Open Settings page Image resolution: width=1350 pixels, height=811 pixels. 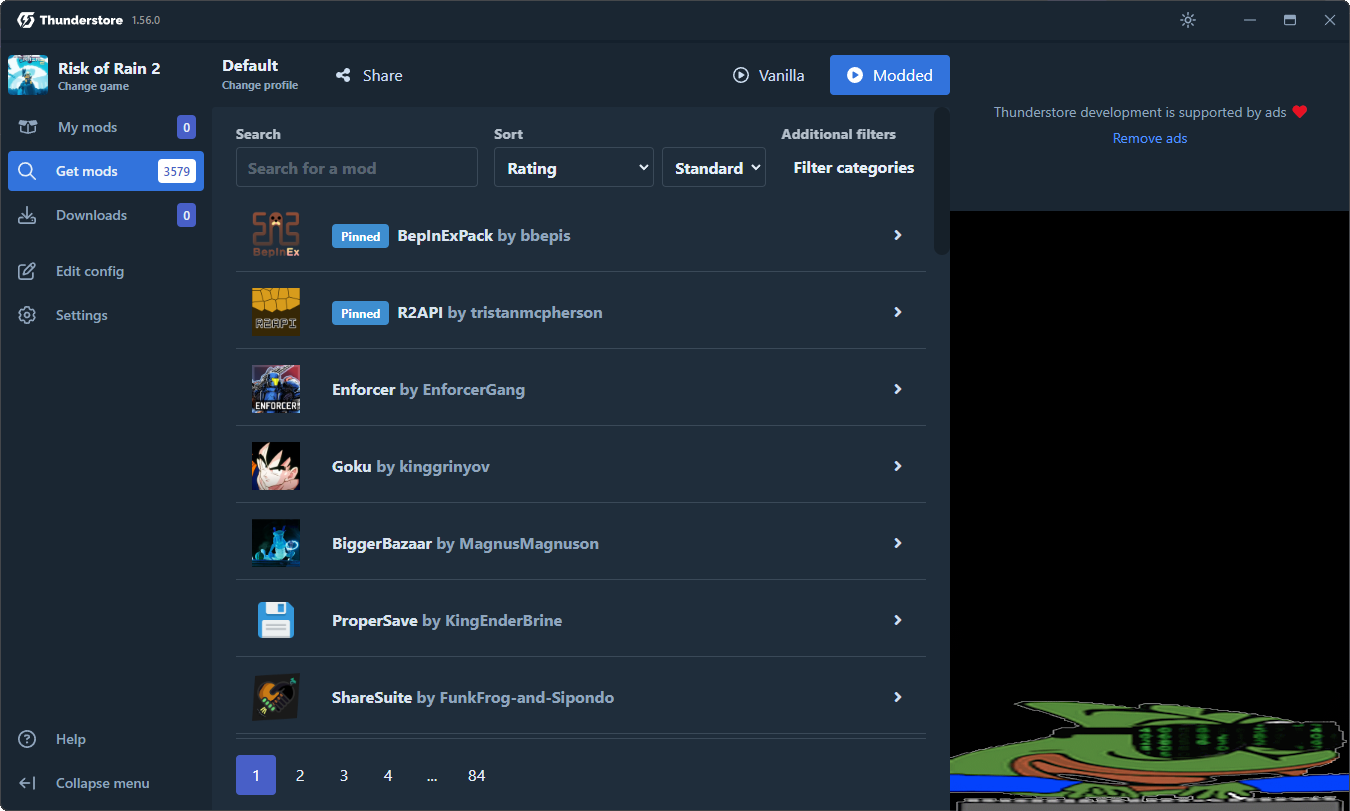106,315
